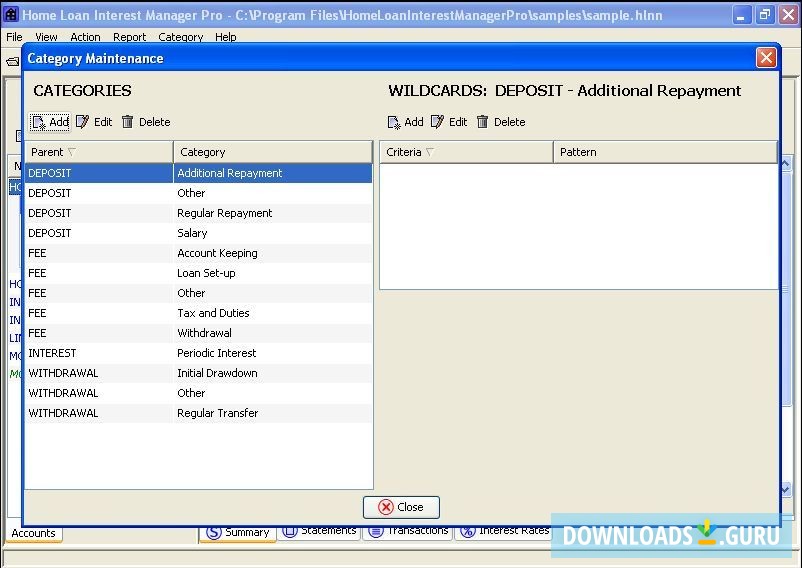Screen dimensions: 802x568
Task: Select the Regular Repayment category
Action: coord(198,213)
